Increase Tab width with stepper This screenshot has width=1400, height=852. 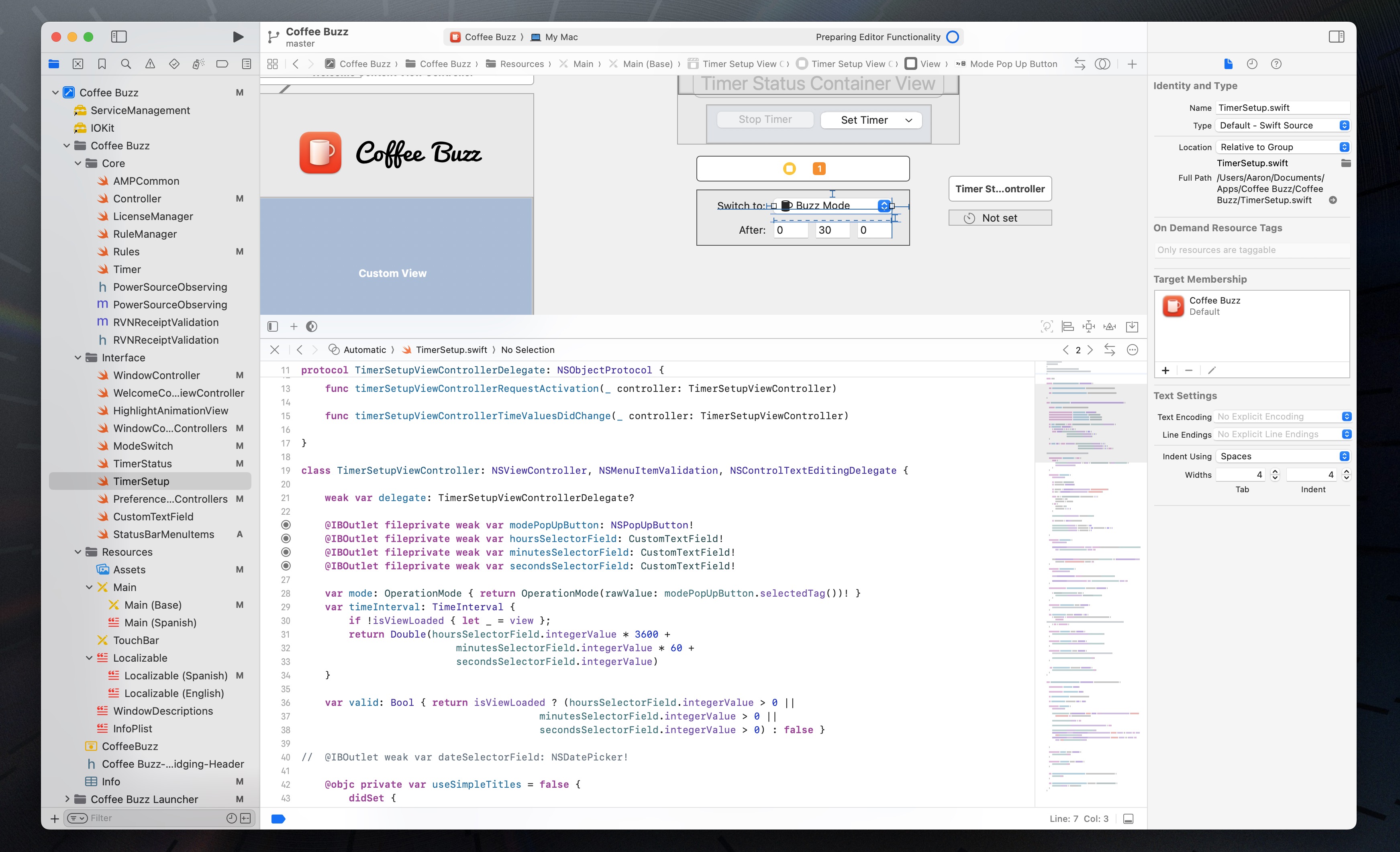coord(1274,471)
